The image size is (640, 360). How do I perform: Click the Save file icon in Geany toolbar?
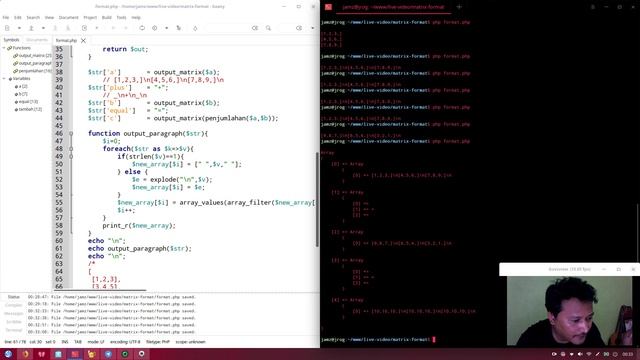point(55,28)
